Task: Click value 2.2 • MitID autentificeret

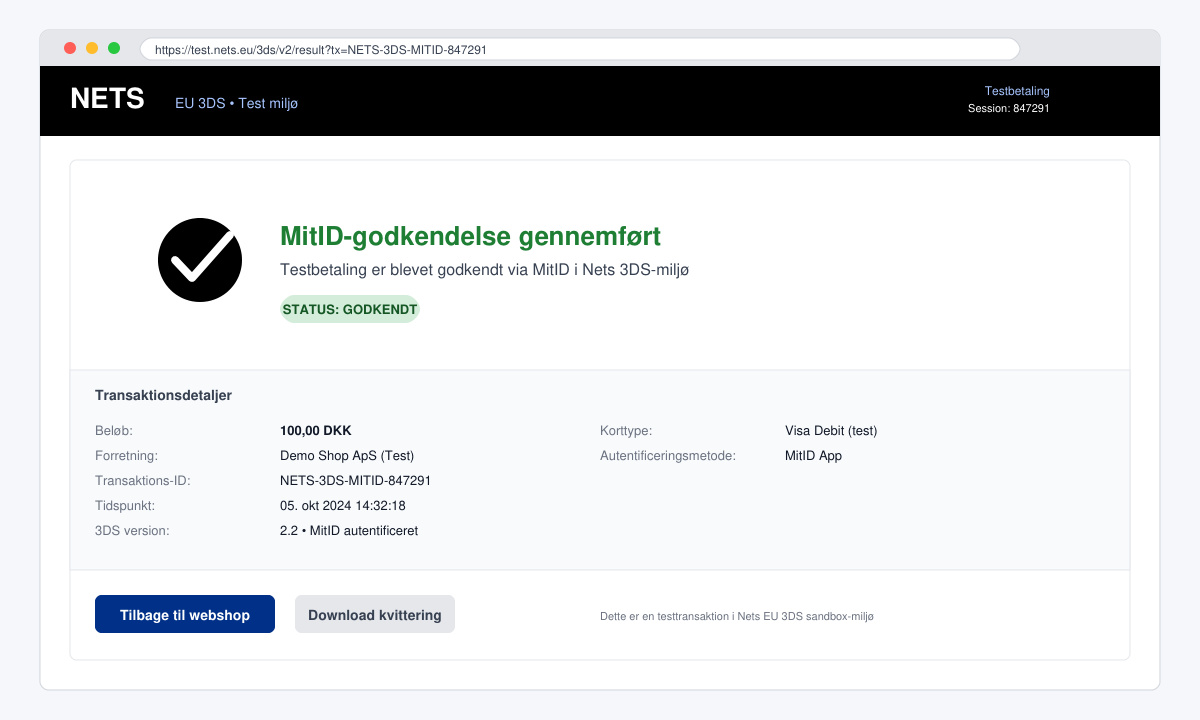Action: (x=349, y=531)
